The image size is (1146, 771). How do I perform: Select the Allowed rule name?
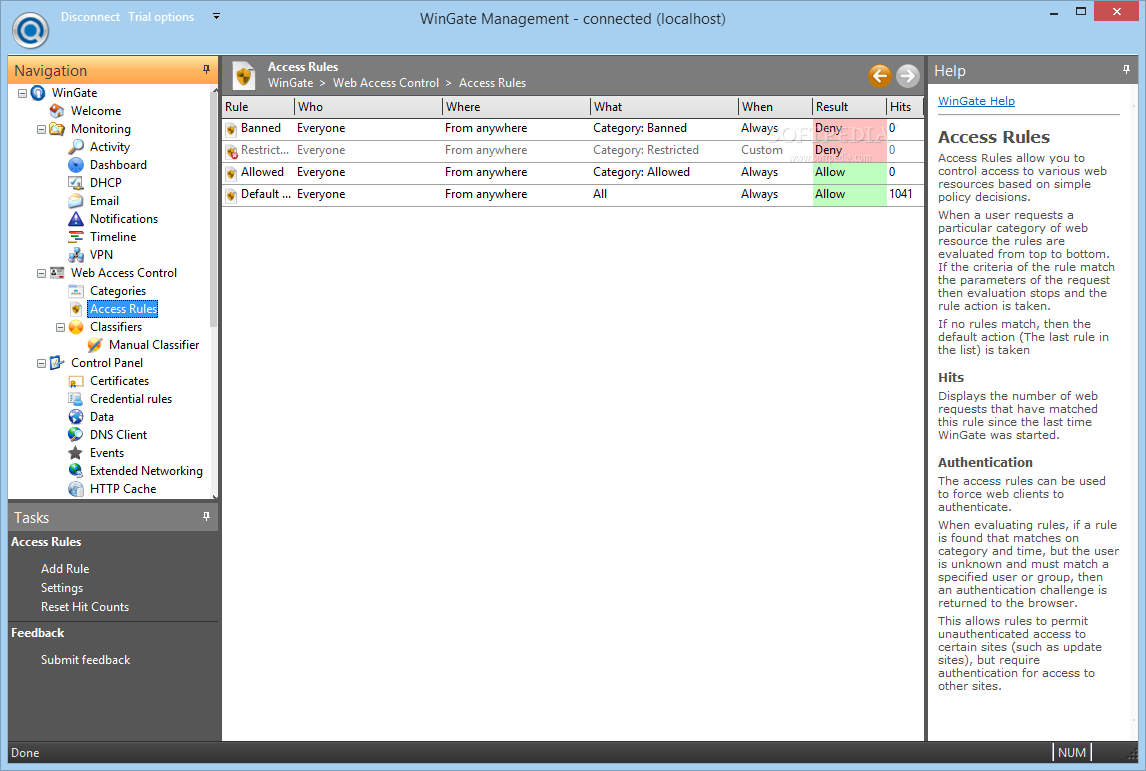(262, 172)
